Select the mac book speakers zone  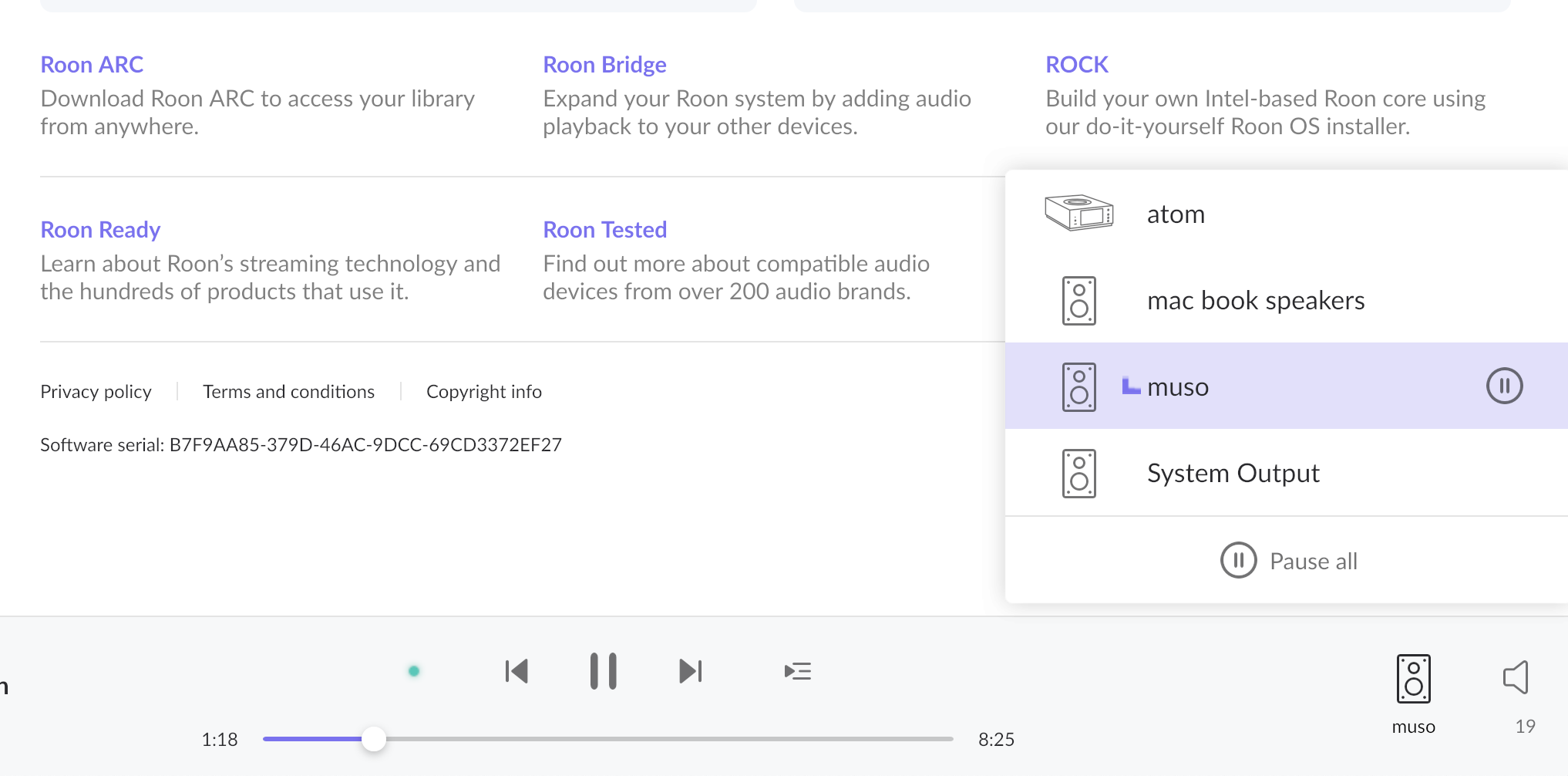point(1287,300)
